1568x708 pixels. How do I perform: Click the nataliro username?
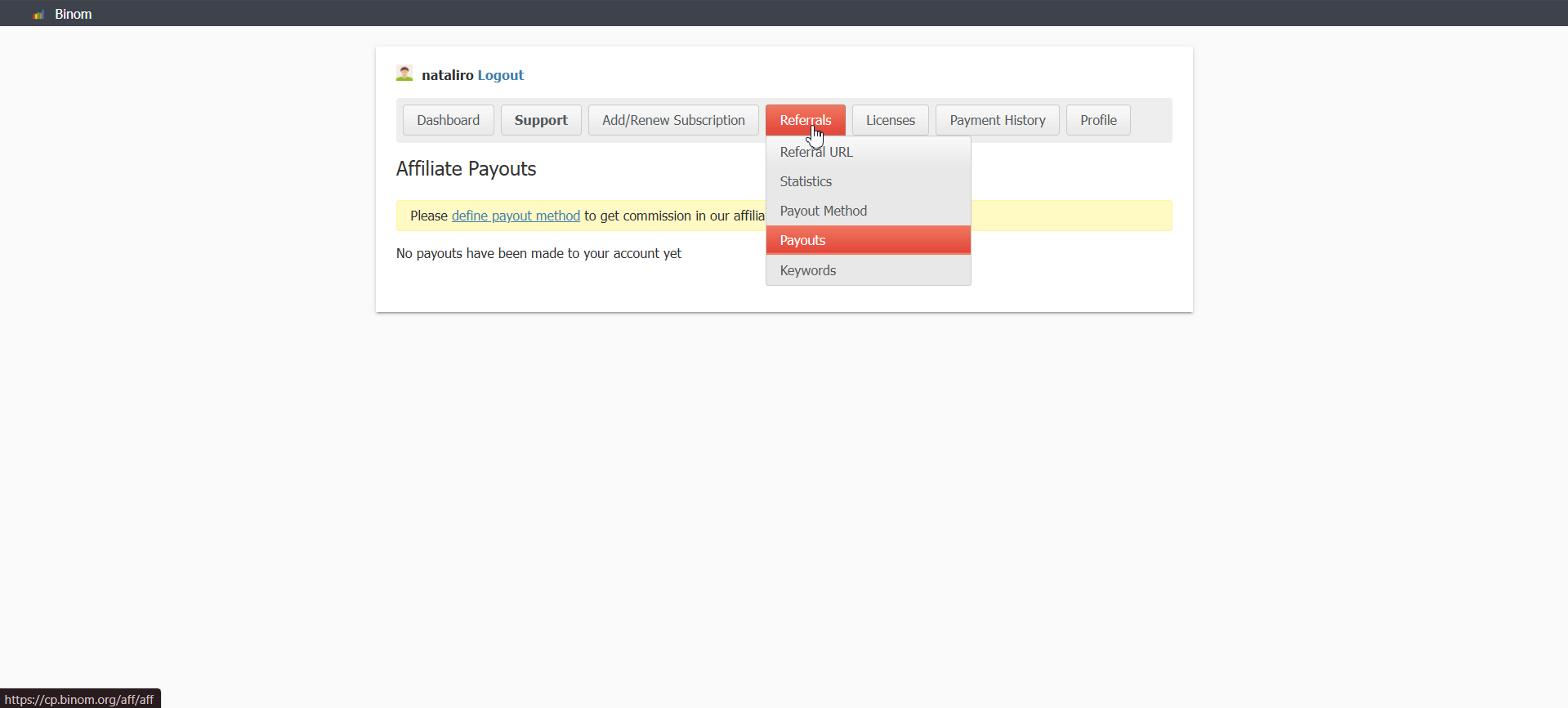(447, 75)
